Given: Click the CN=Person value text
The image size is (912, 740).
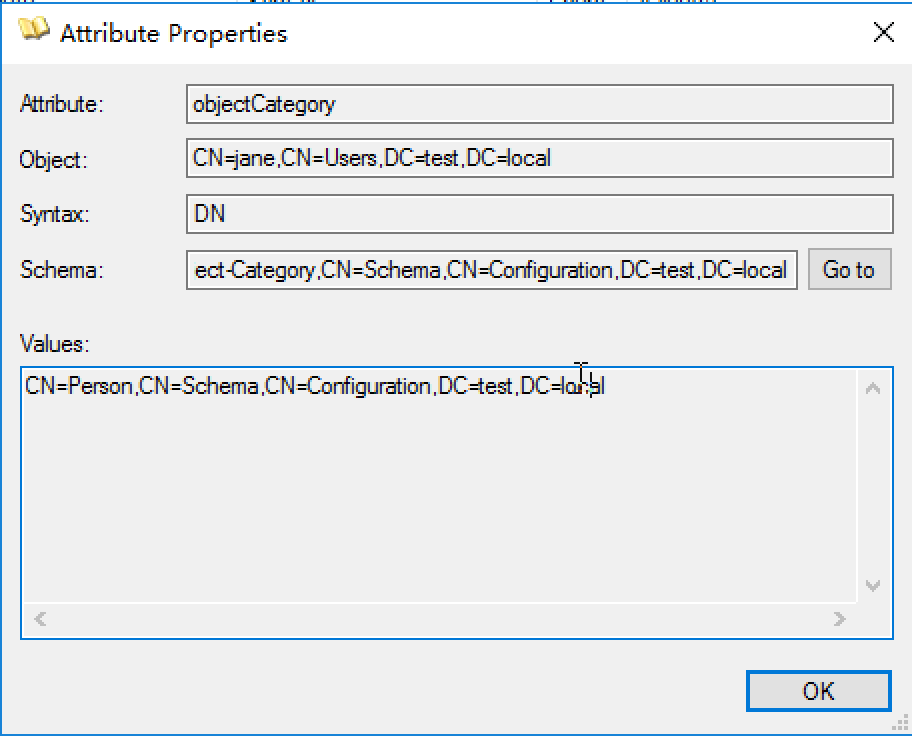Looking at the screenshot, I should tap(82, 387).
